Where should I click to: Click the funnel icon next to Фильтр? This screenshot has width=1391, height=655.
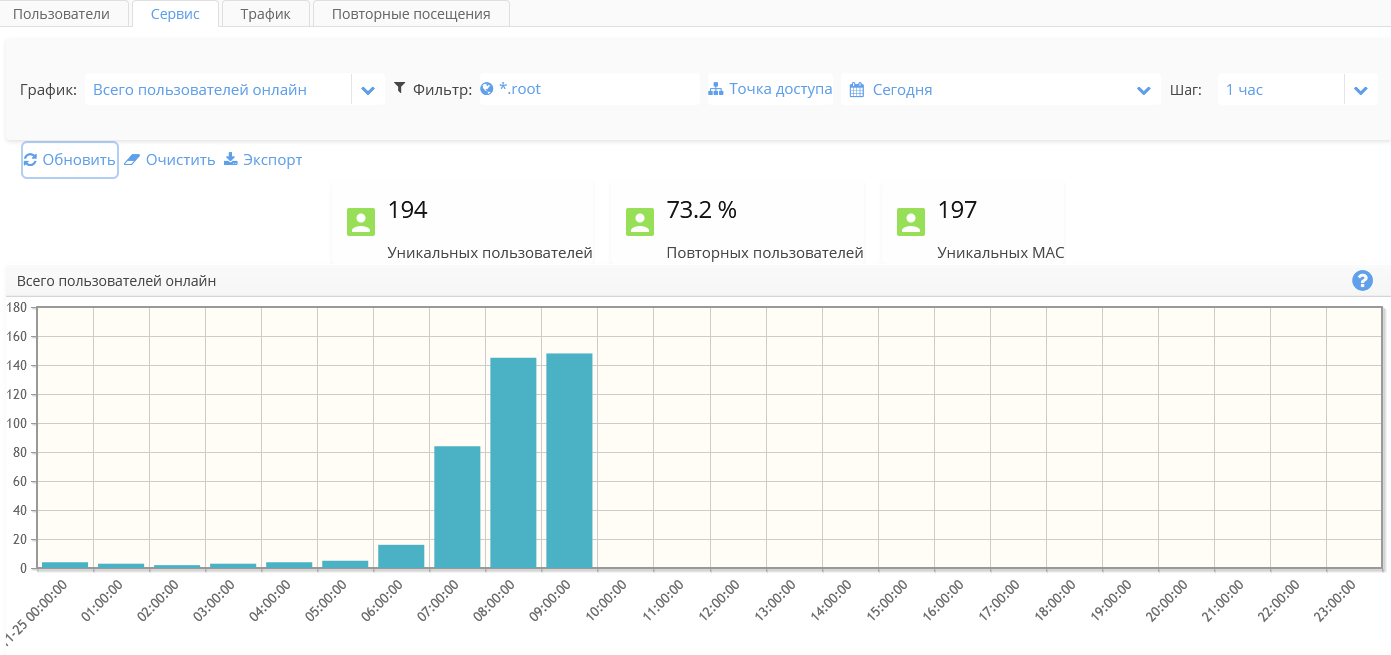click(x=400, y=89)
